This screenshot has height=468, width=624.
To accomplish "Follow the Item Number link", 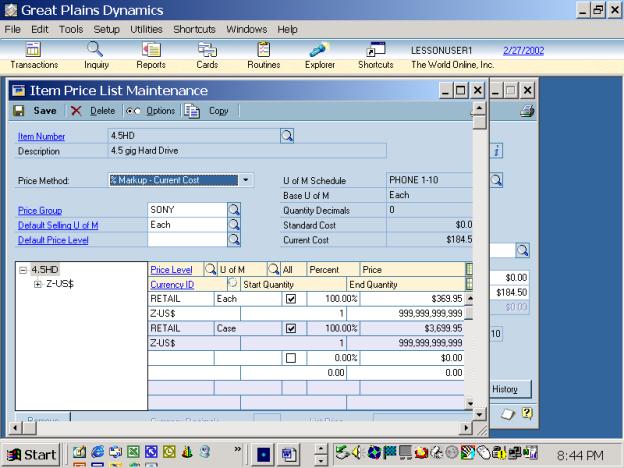I will [x=41, y=136].
